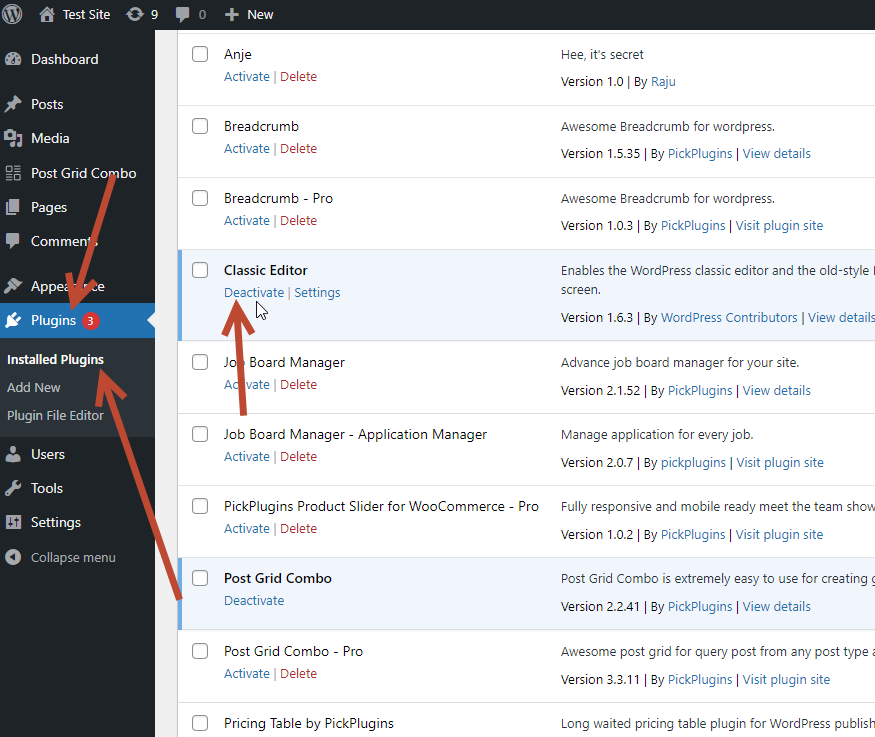Check the Post Grid Combo checkbox
Screen dimensions: 875x737
(x=200, y=578)
